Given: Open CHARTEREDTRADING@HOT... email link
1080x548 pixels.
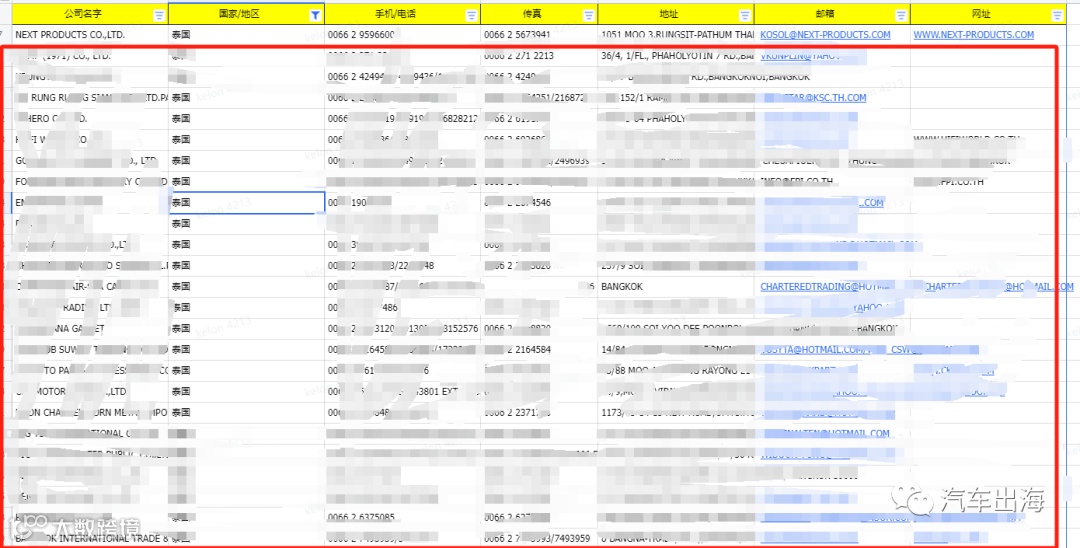Looking at the screenshot, I should [825, 286].
